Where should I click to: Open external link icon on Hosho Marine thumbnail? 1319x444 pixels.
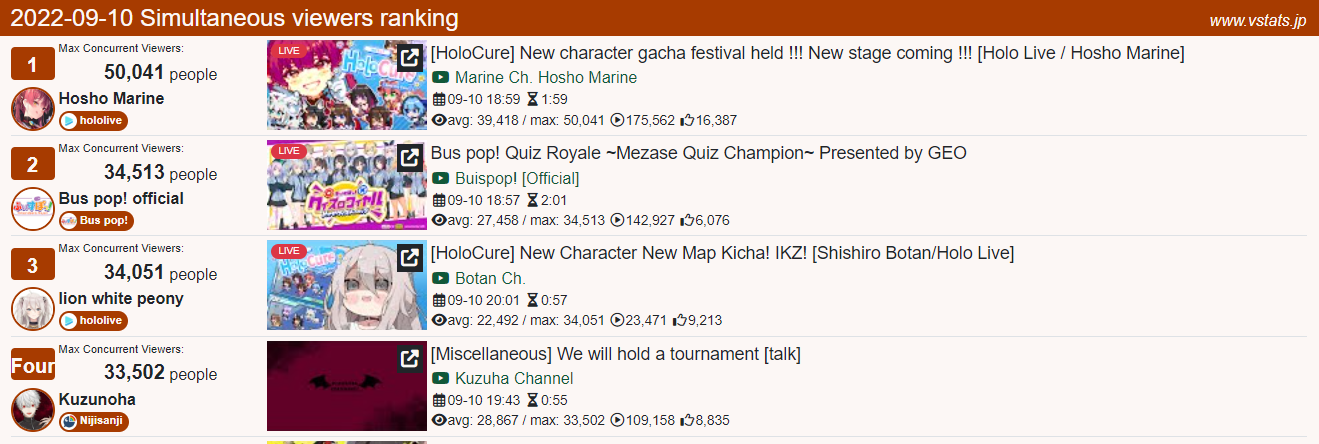[x=410, y=58]
